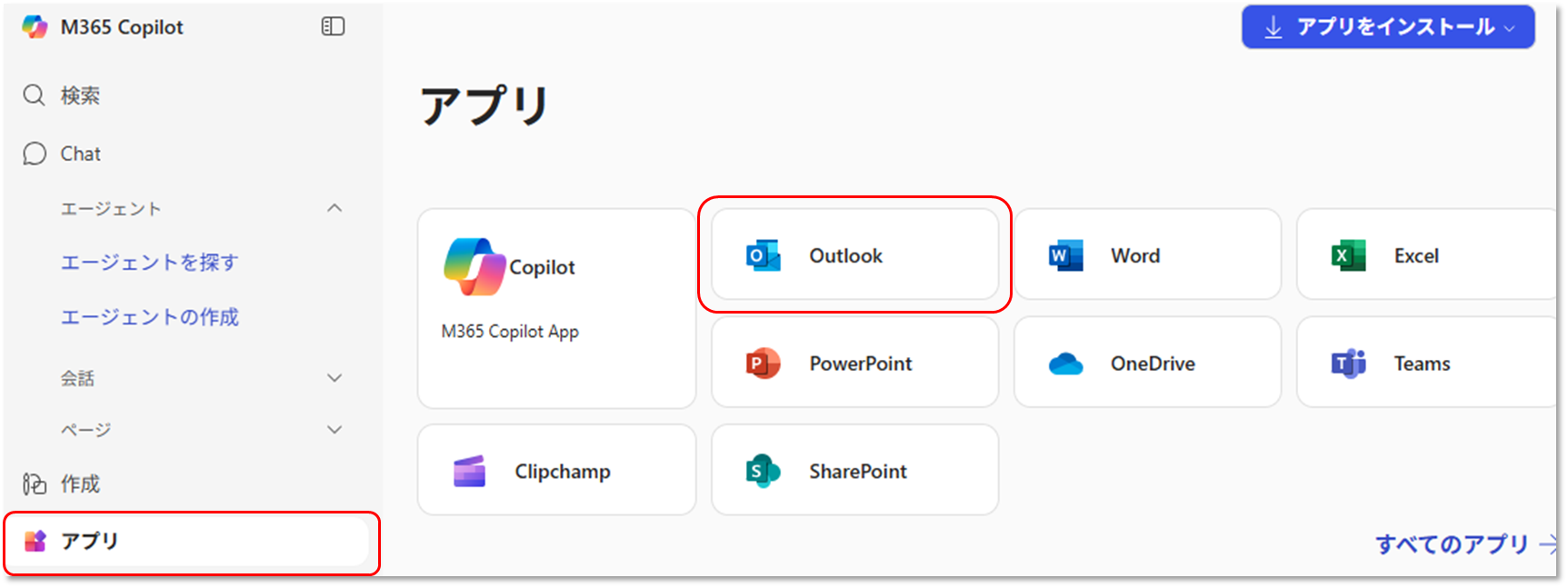Viewport: 1568px width, 588px height.
Task: Open the Clipchamp app tile
Action: pyautogui.click(x=556, y=470)
